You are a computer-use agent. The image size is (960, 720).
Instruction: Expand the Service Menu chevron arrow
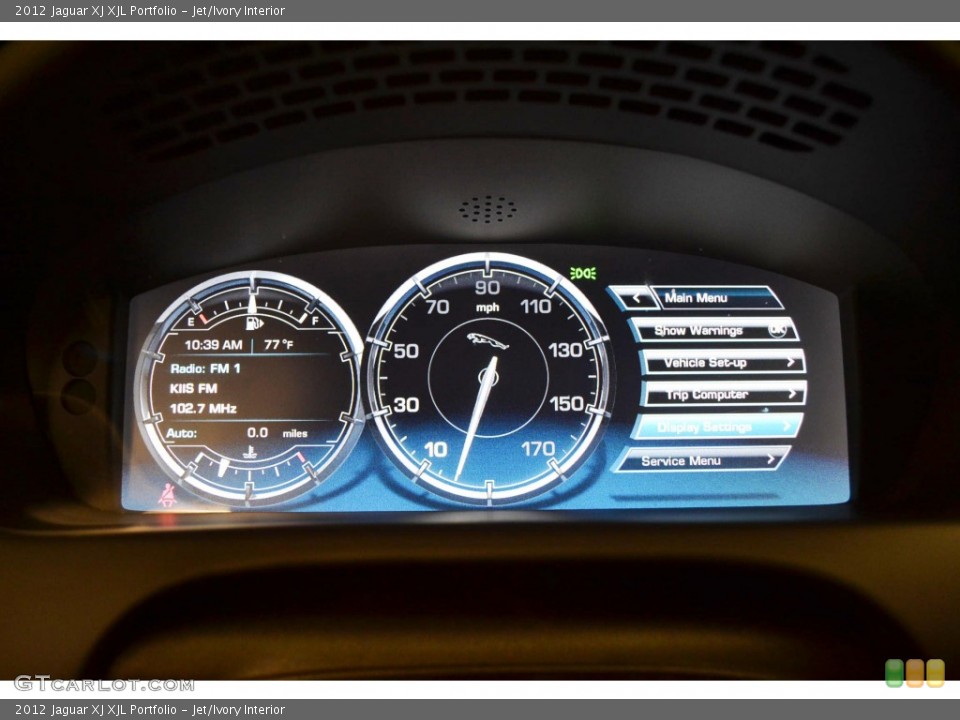[x=771, y=459]
